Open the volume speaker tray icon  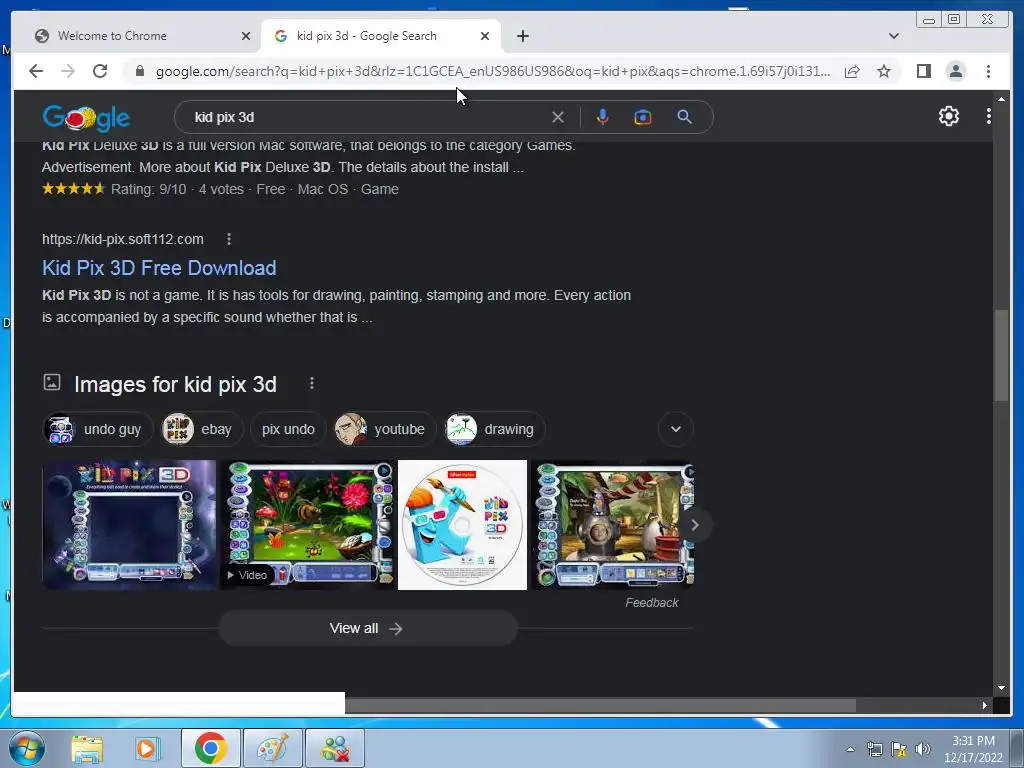(x=923, y=749)
